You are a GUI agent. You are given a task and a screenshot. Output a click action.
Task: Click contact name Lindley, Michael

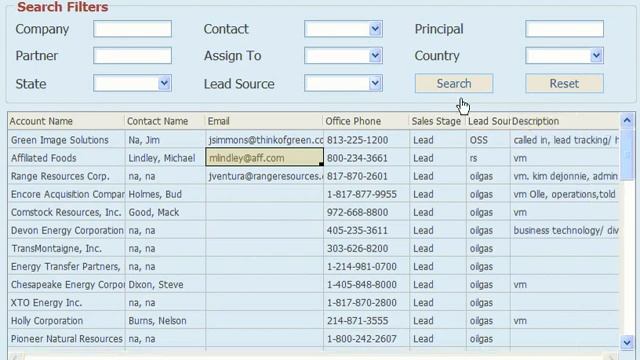[162, 158]
